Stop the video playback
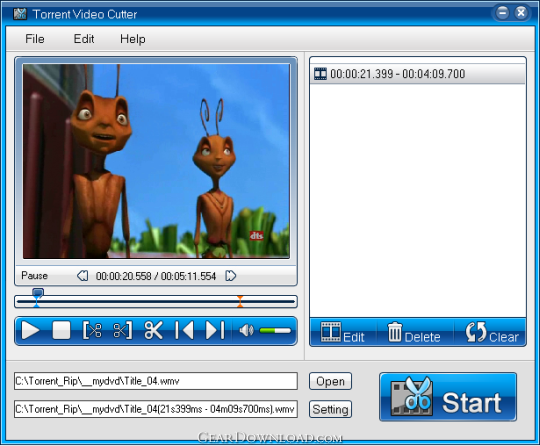Screen dimensions: 540x446 click(x=61, y=330)
